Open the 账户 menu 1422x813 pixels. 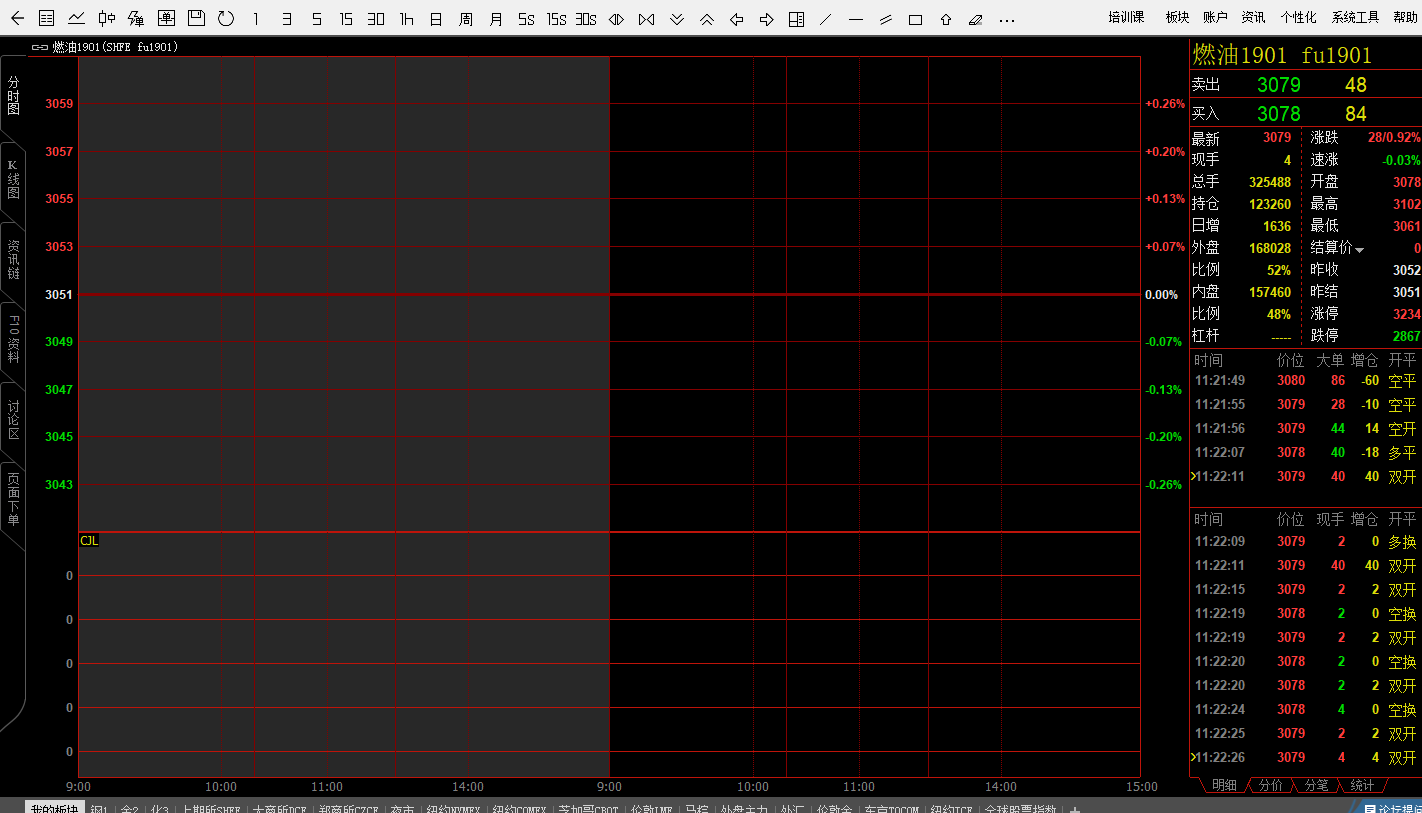point(1215,17)
